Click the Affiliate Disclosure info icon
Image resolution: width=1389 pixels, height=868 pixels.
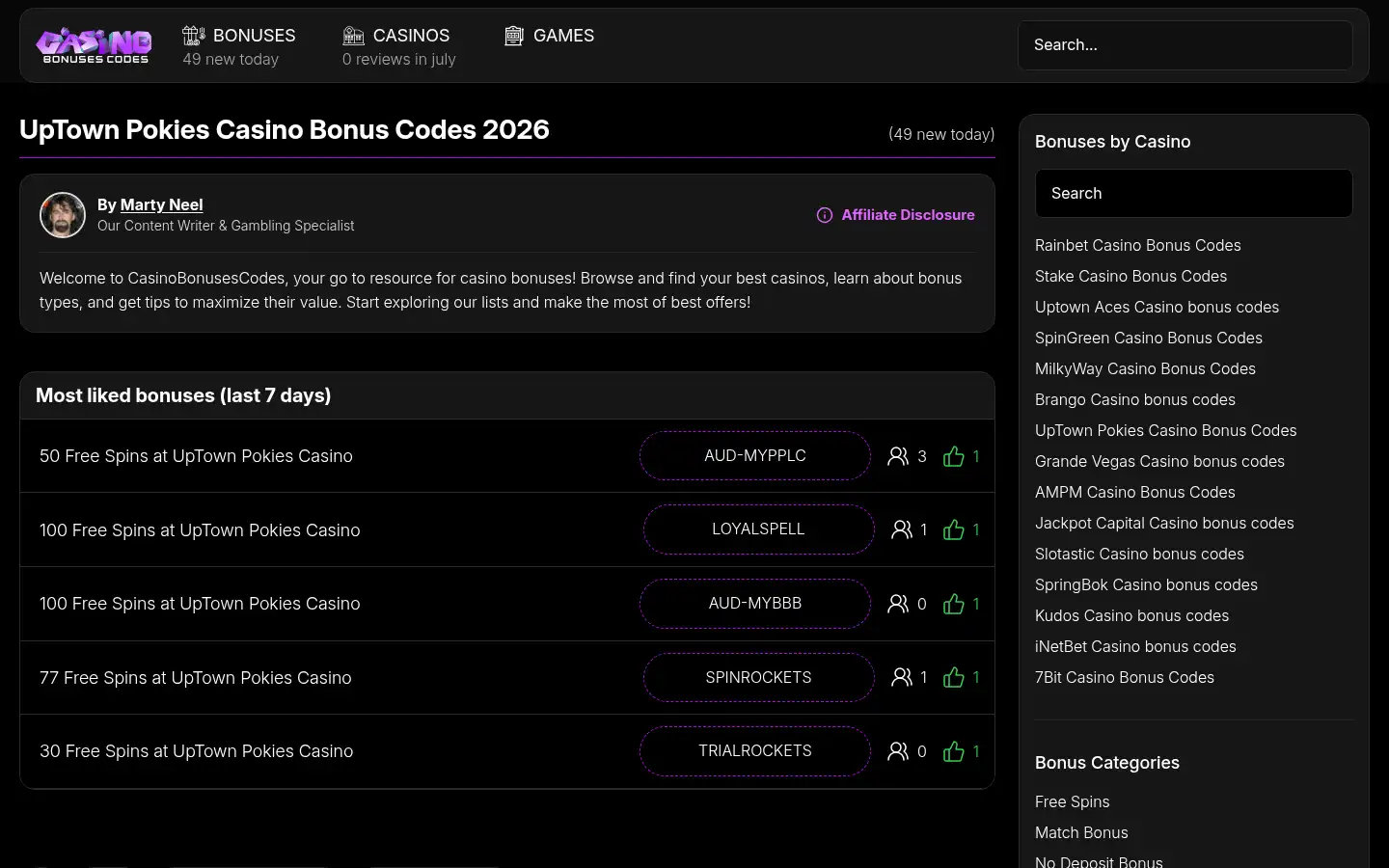(x=825, y=215)
